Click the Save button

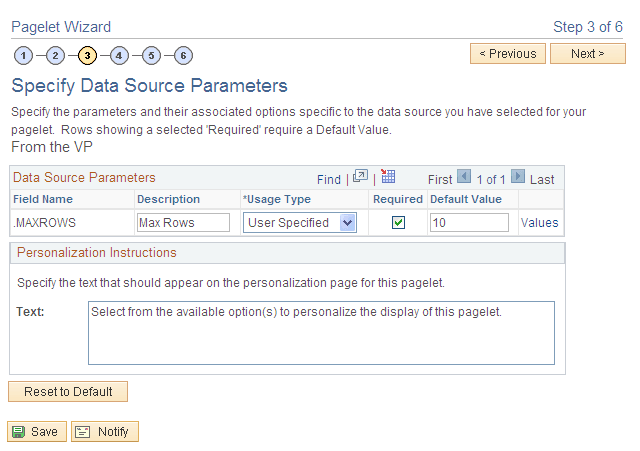coord(37,432)
